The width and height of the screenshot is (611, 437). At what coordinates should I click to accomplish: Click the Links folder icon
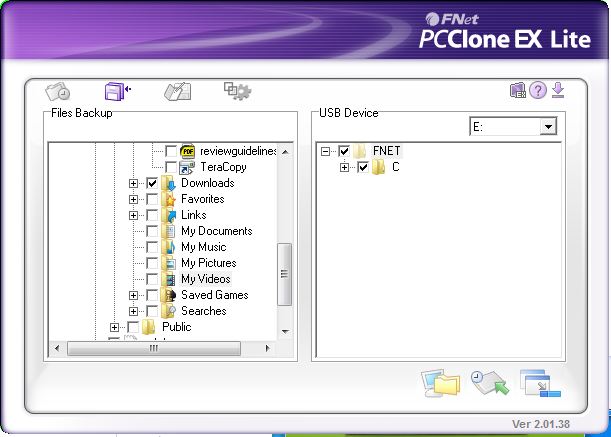(168, 215)
